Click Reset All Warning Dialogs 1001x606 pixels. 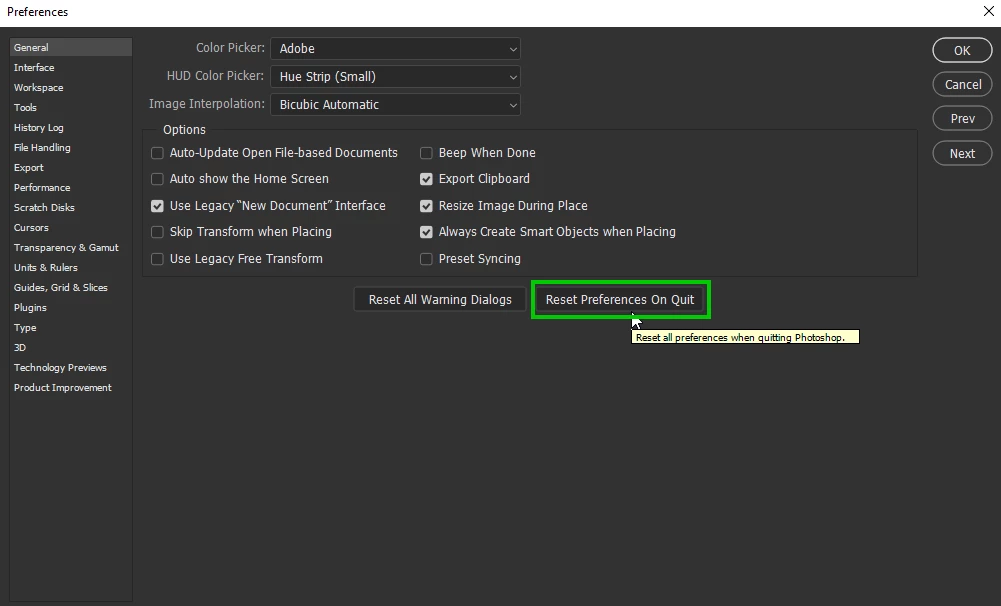(440, 299)
